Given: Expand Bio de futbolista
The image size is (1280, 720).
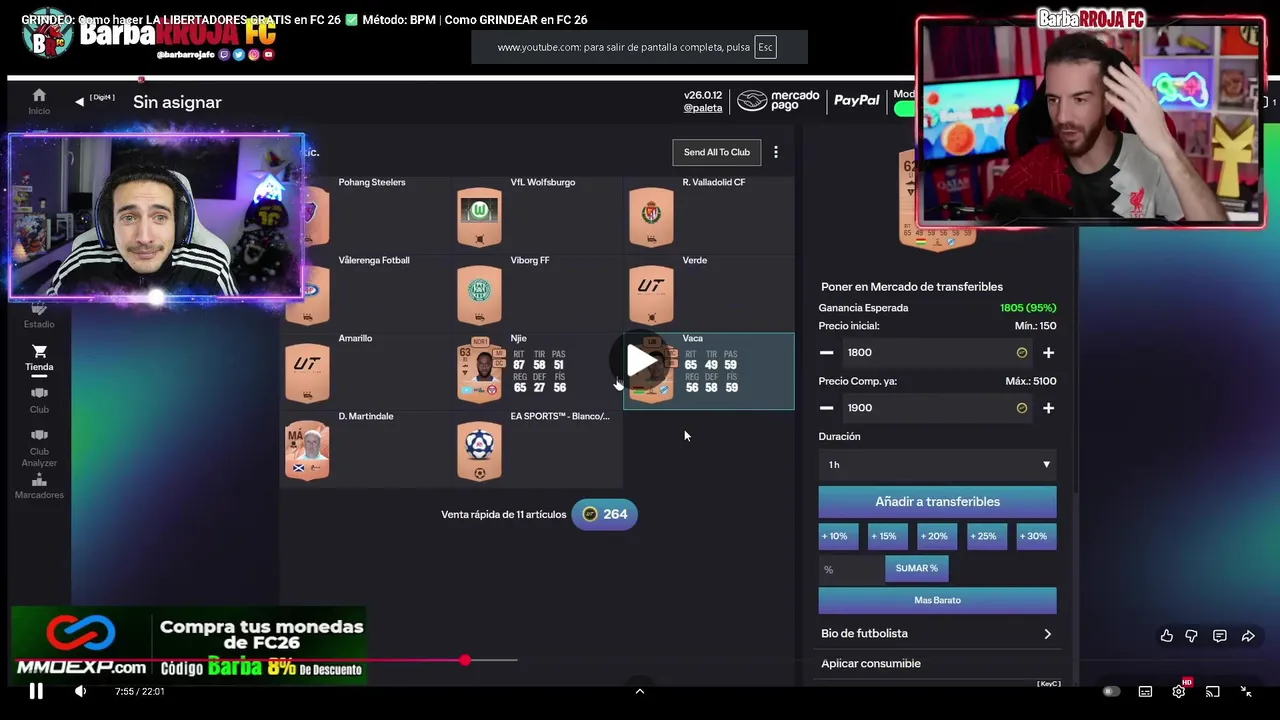Looking at the screenshot, I should (x=937, y=634).
